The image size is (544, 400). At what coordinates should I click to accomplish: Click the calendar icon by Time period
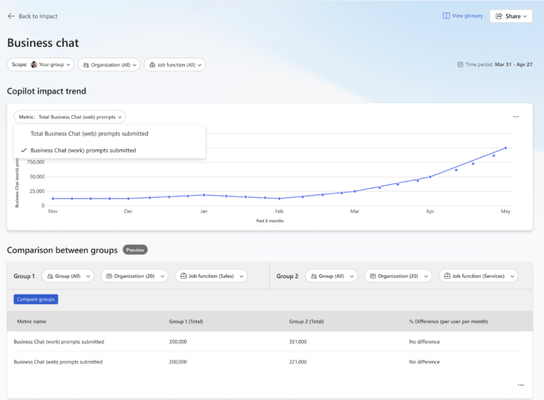click(460, 64)
